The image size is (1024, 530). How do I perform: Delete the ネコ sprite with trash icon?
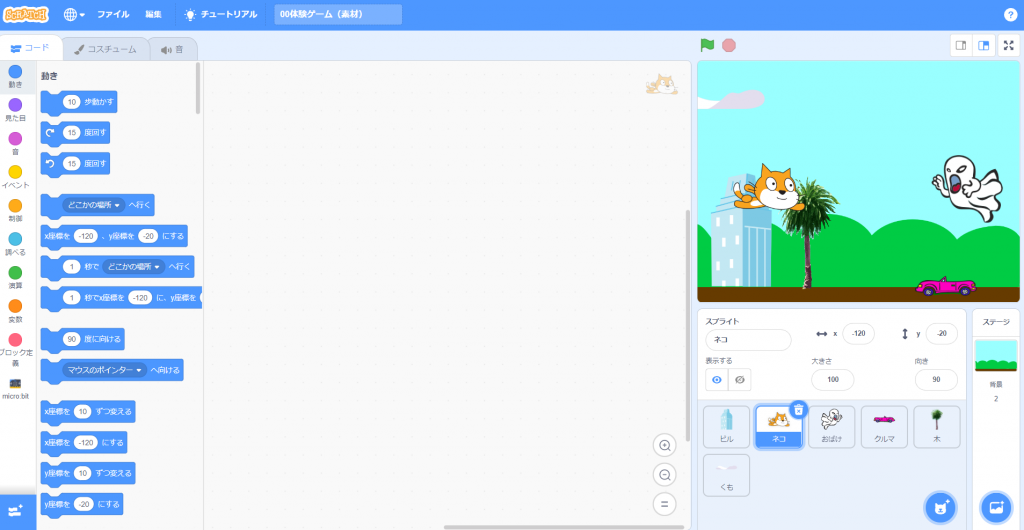coord(799,409)
